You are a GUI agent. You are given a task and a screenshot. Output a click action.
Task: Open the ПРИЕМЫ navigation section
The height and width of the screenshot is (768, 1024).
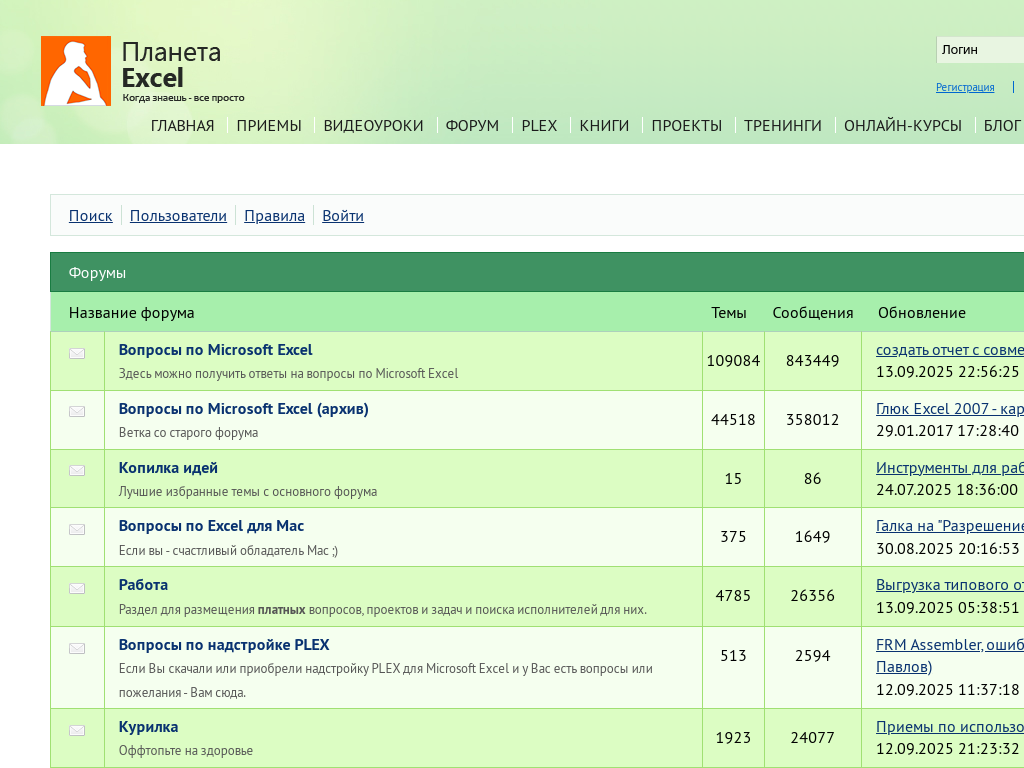269,126
